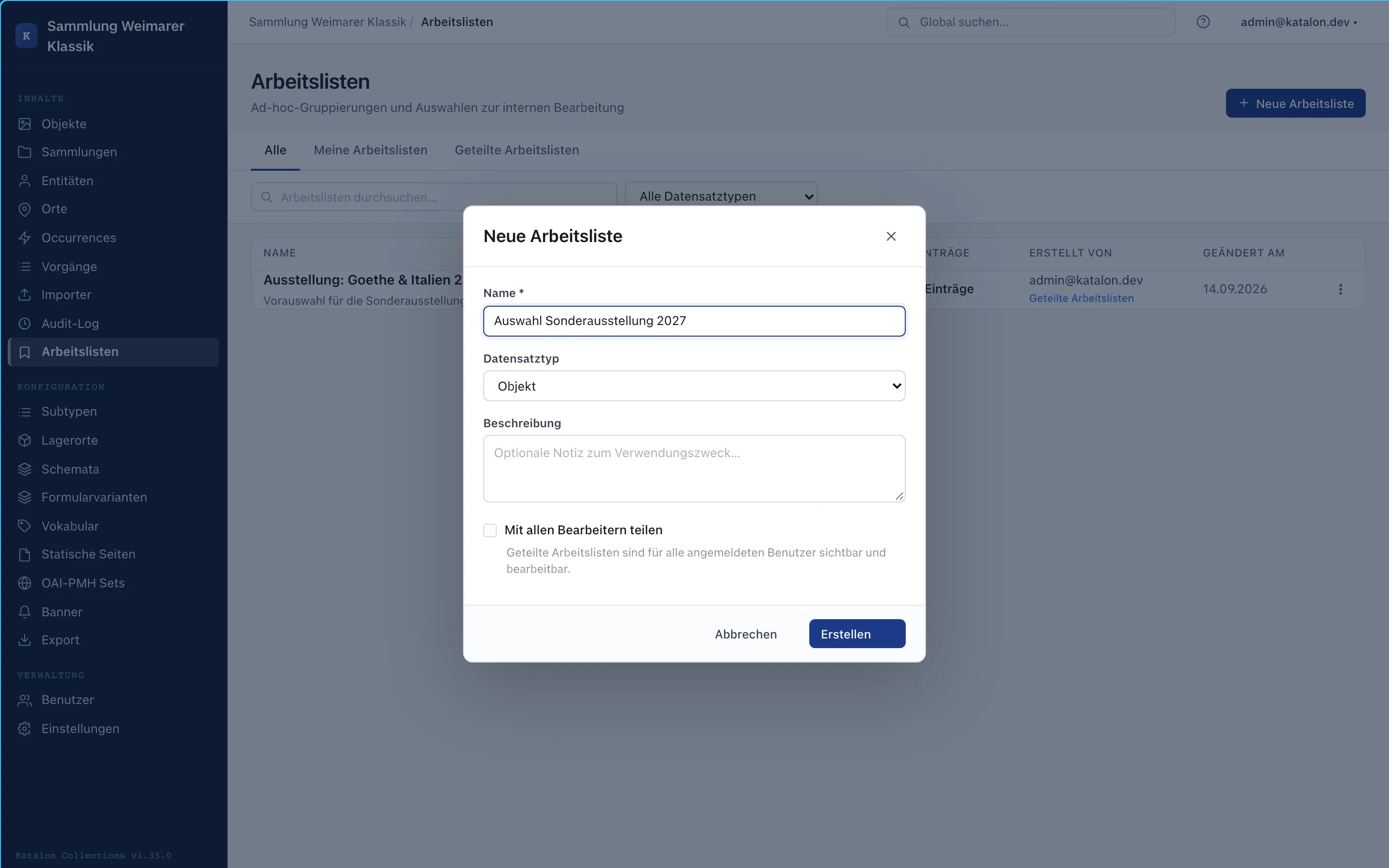Click the Vorgänge list icon
This screenshot has width=1389, height=868.
(24, 266)
